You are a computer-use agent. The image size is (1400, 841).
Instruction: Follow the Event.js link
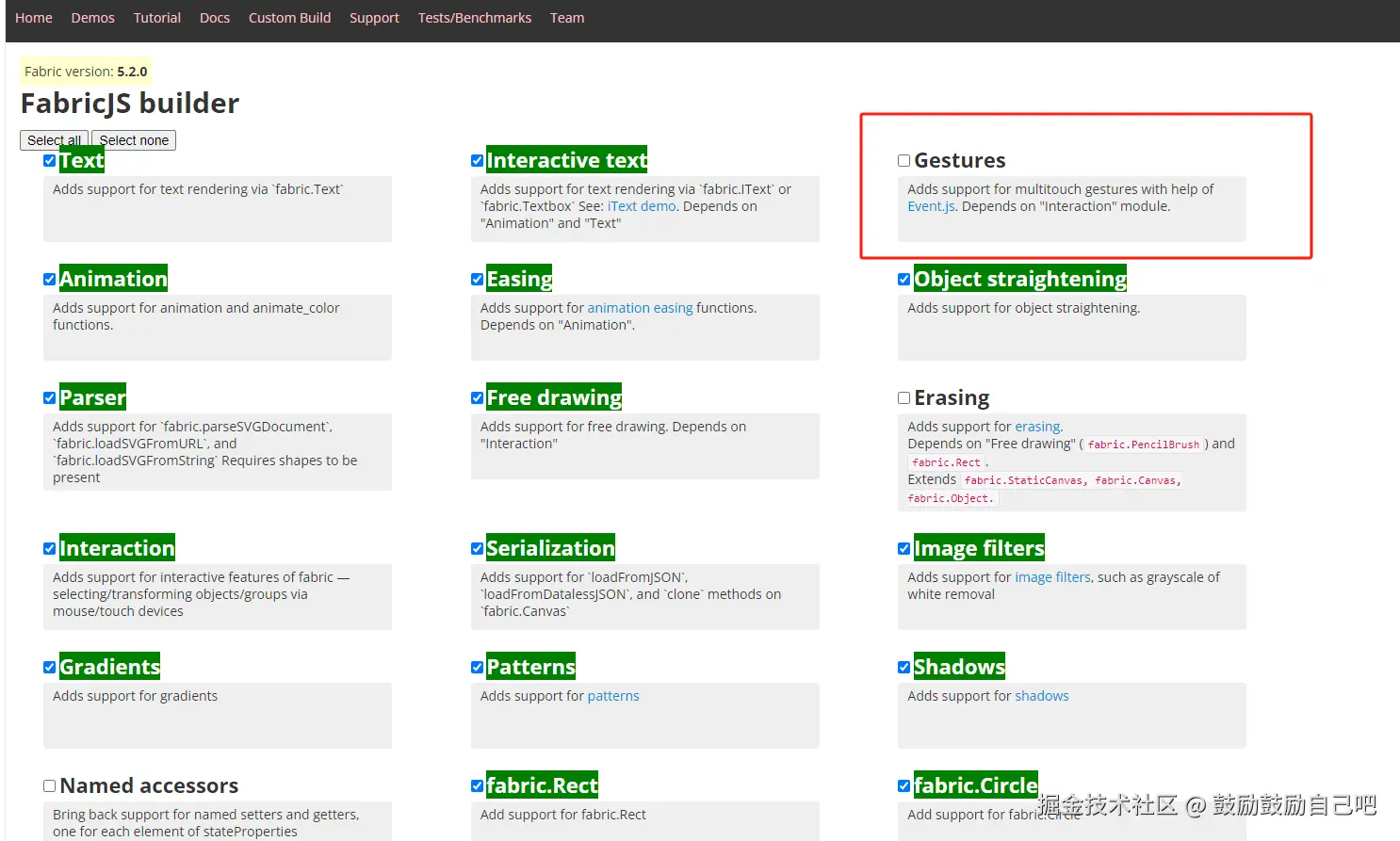pyautogui.click(x=932, y=206)
